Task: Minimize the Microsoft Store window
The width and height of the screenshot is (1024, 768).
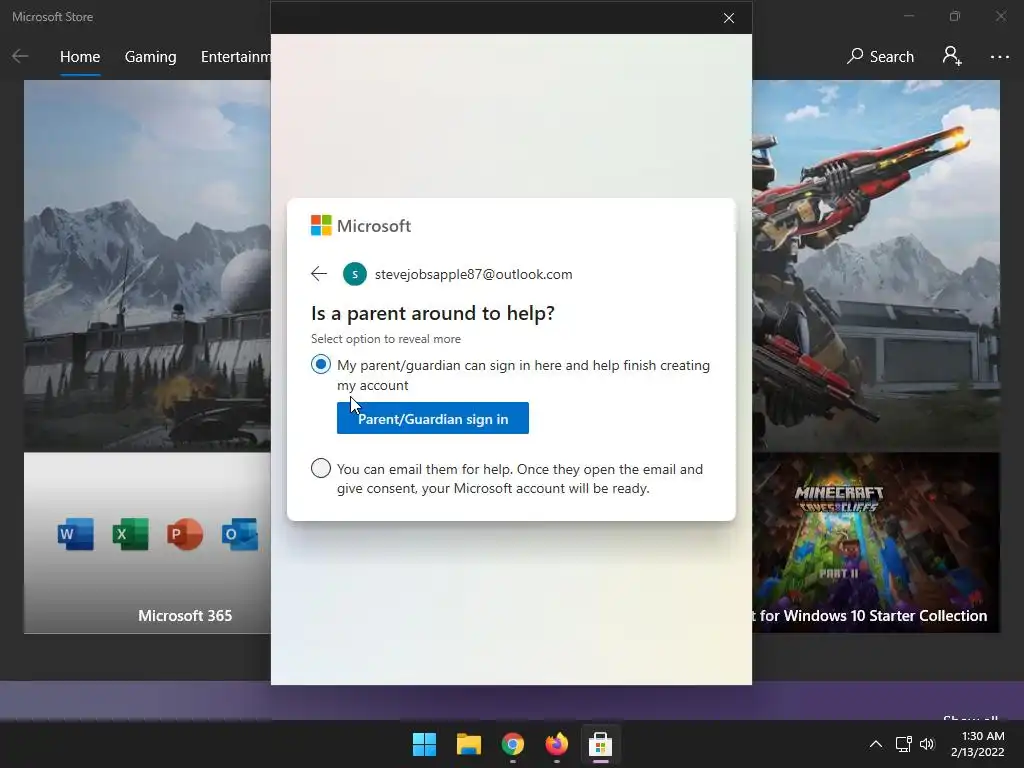Action: (x=909, y=16)
